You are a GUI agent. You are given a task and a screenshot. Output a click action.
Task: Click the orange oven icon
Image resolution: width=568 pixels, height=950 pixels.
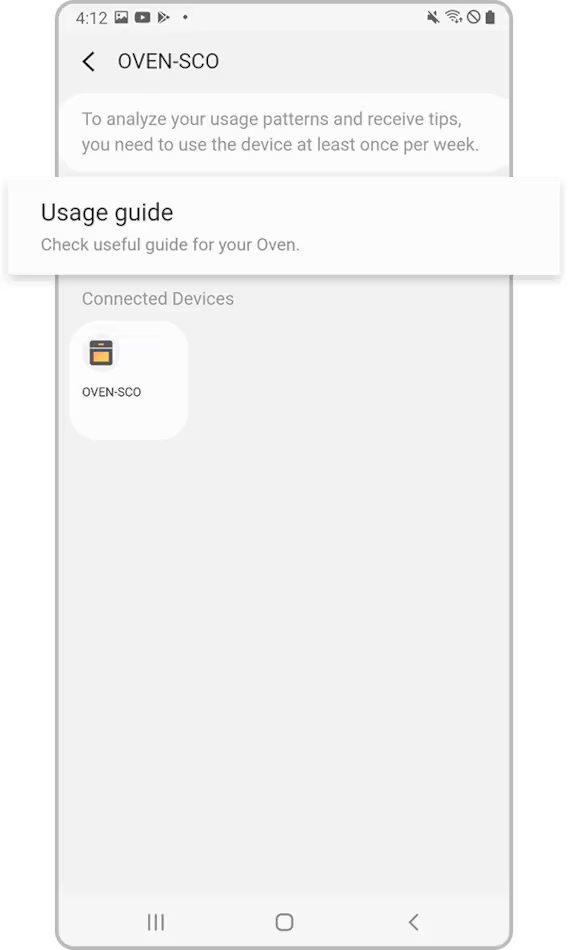coord(101,353)
